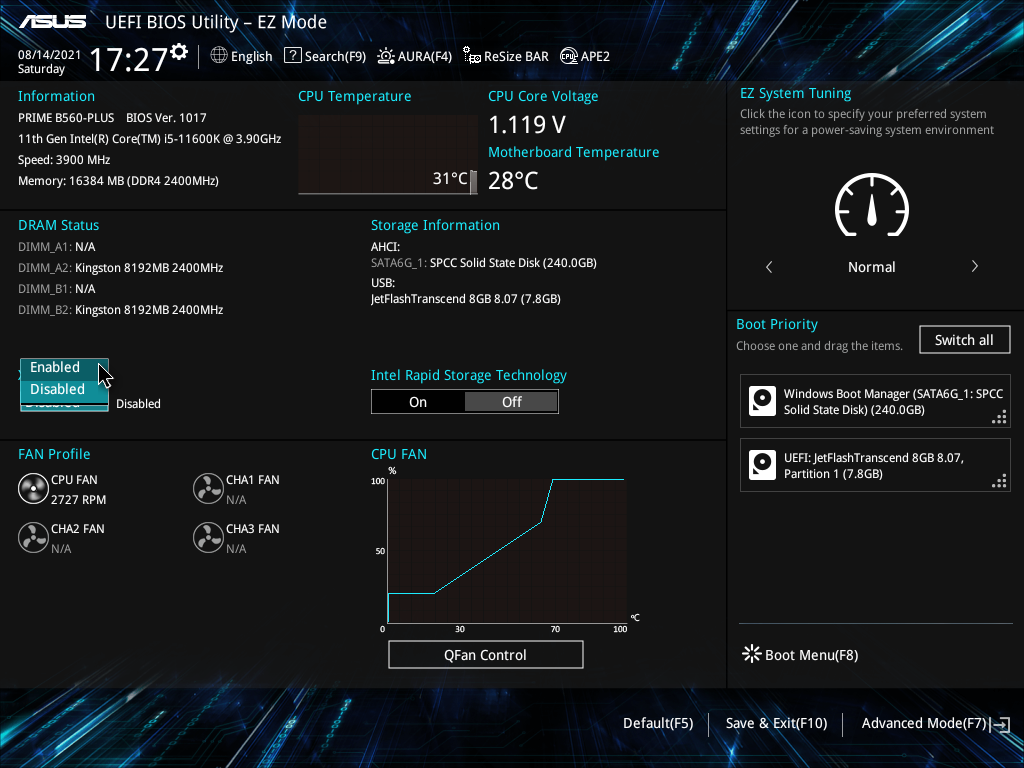The height and width of the screenshot is (768, 1024).
Task: Select the Windows Boot Manager boot entry
Action: (875, 402)
